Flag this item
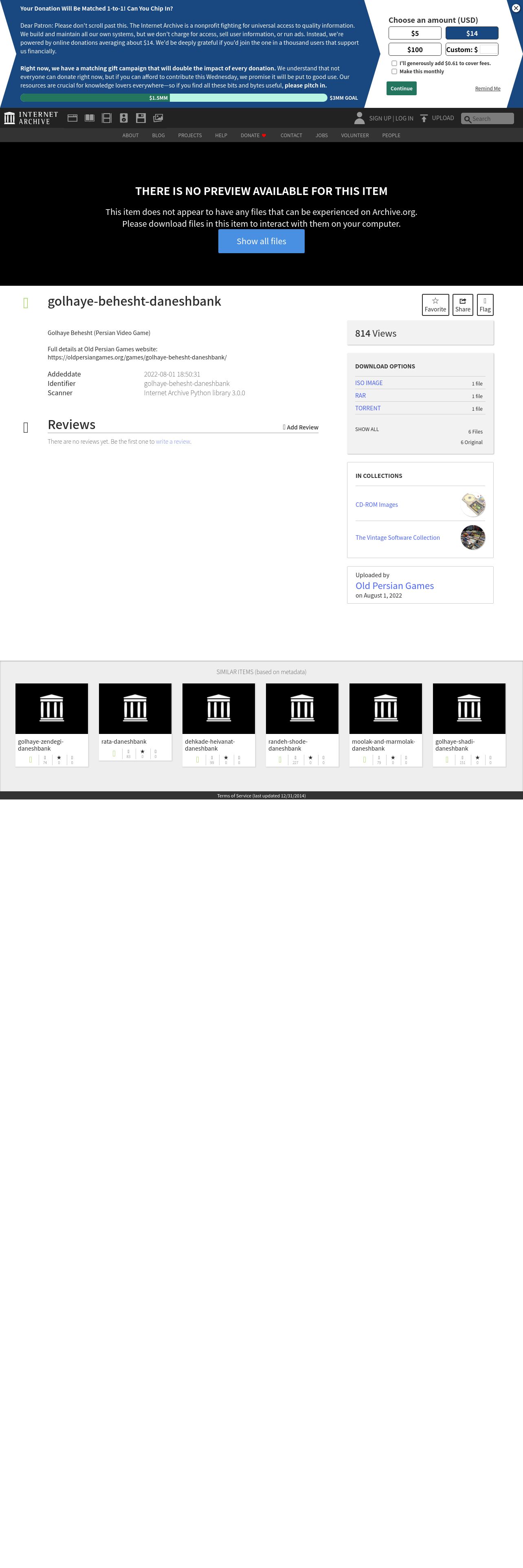The width and height of the screenshot is (523, 1568). (485, 305)
